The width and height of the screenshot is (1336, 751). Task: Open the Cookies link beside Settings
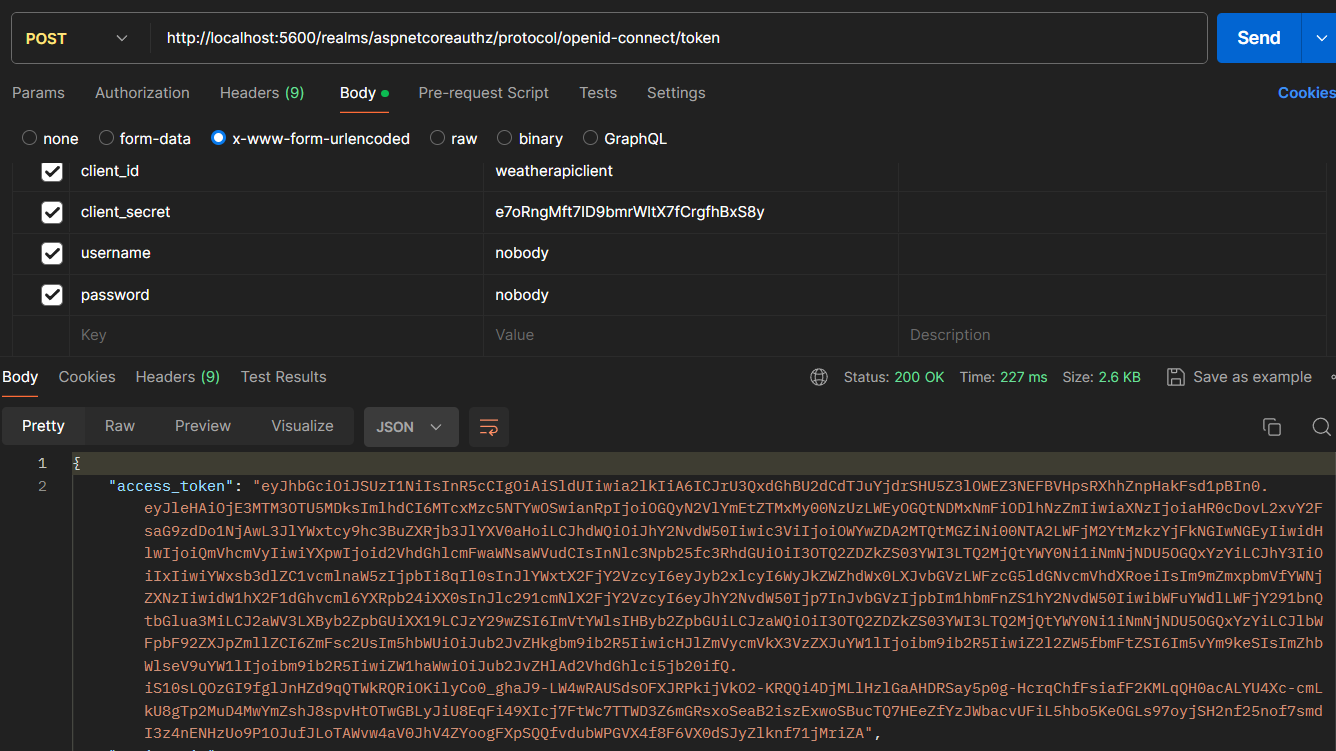(x=1306, y=92)
